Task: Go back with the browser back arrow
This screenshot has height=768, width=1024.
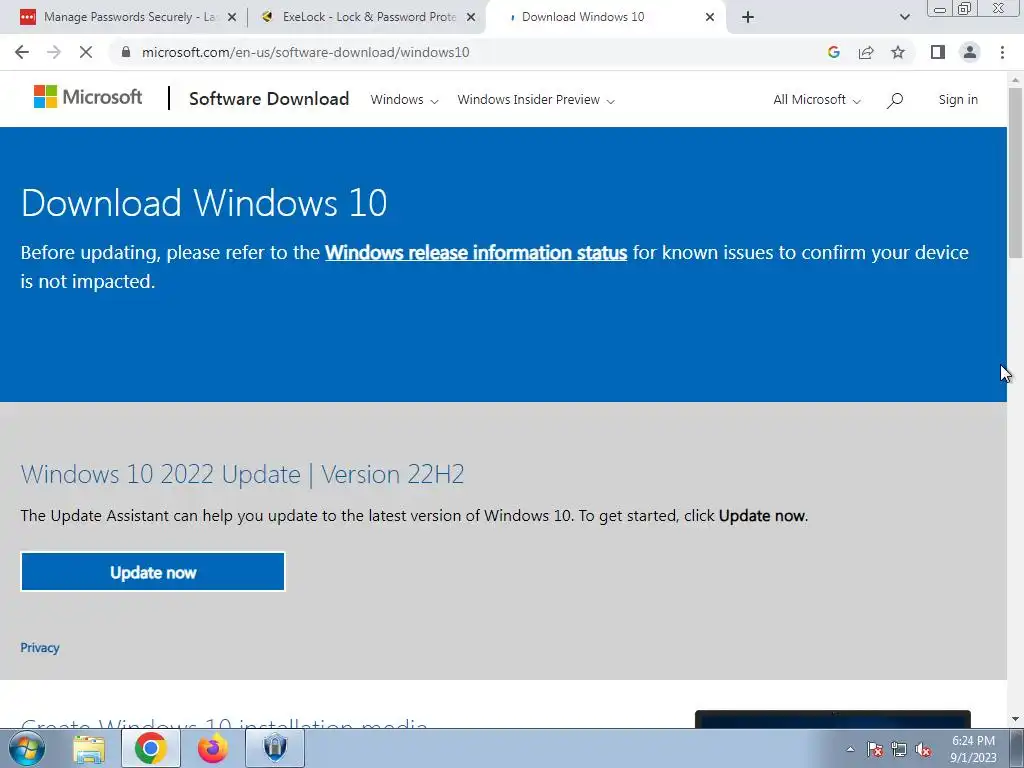Action: [x=22, y=52]
